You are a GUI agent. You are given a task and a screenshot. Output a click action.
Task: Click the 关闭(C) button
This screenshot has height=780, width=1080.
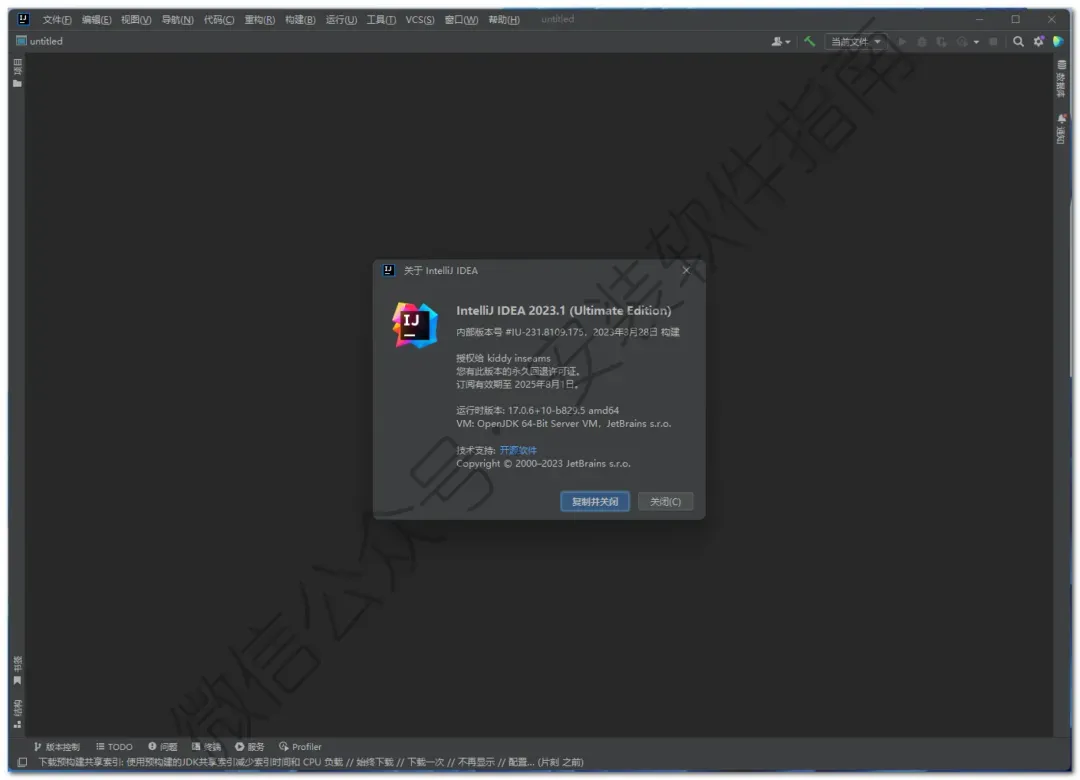(x=665, y=502)
